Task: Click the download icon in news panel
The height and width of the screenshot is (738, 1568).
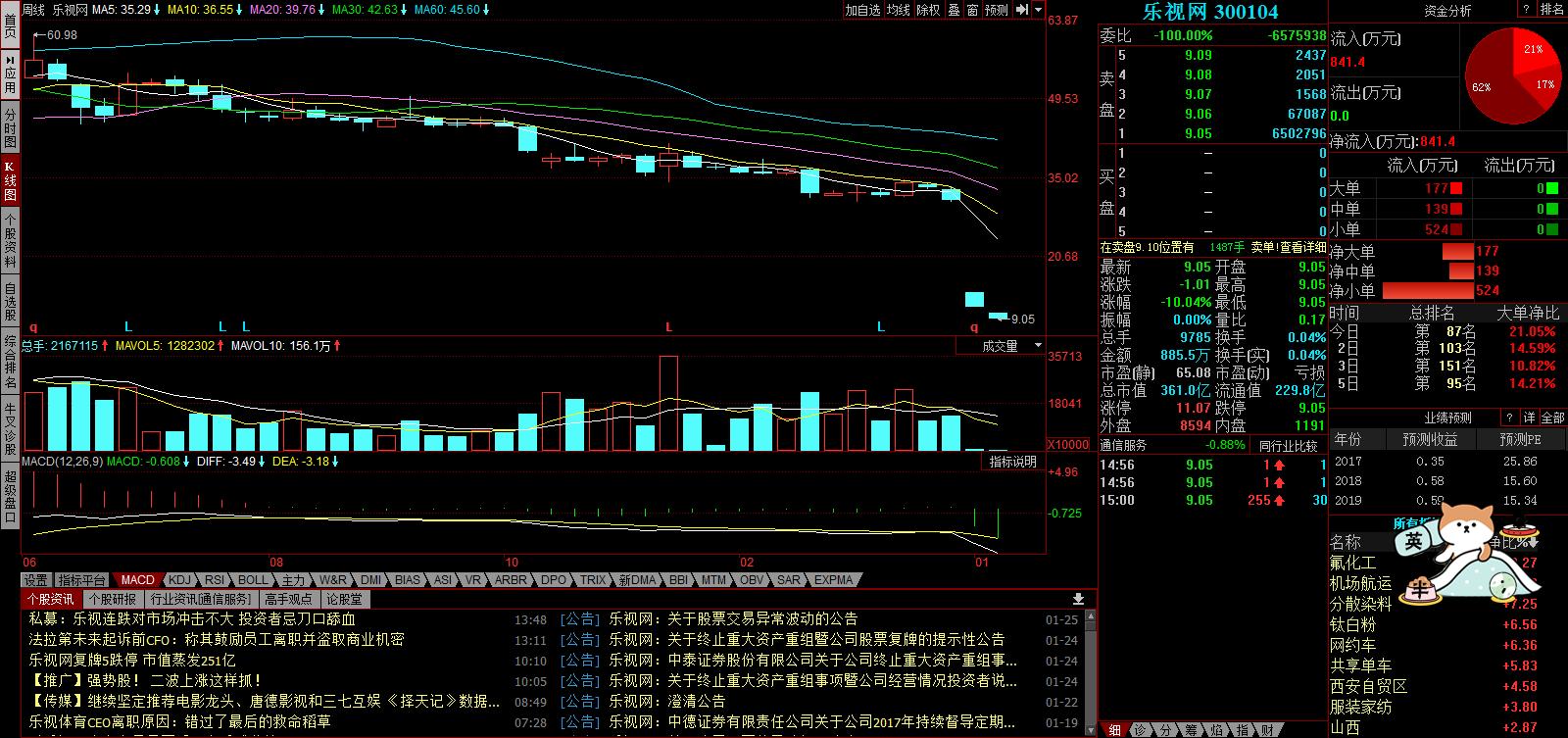Action: [1078, 599]
